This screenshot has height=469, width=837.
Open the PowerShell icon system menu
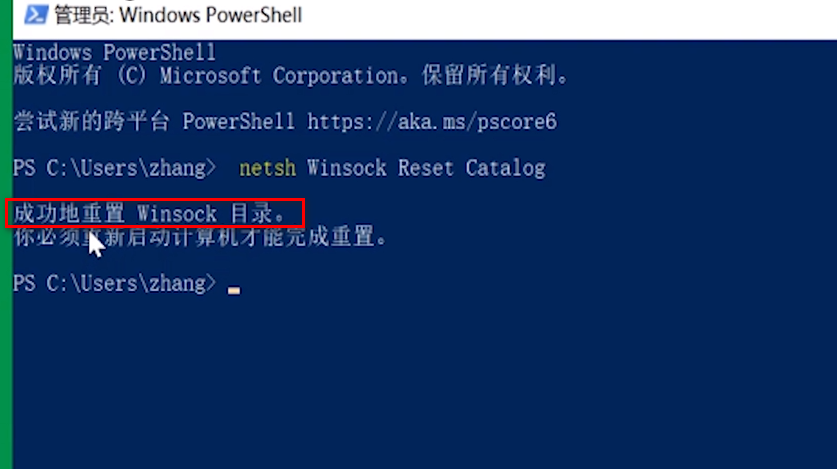pos(36,15)
